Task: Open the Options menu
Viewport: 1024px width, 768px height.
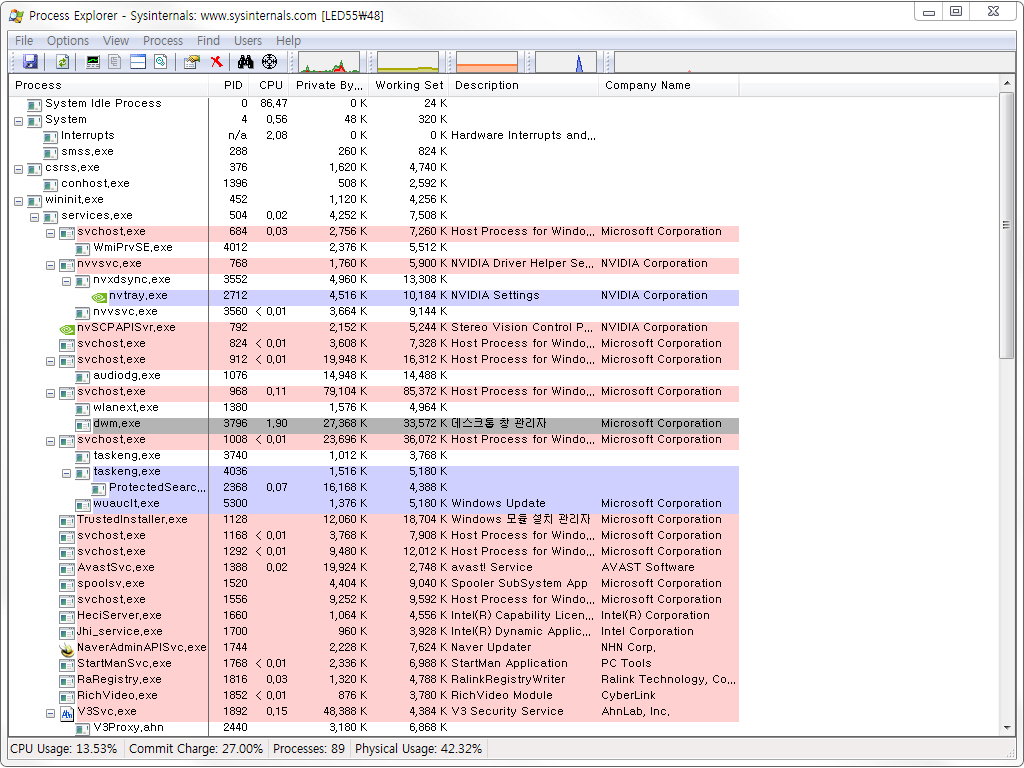Action: point(68,40)
